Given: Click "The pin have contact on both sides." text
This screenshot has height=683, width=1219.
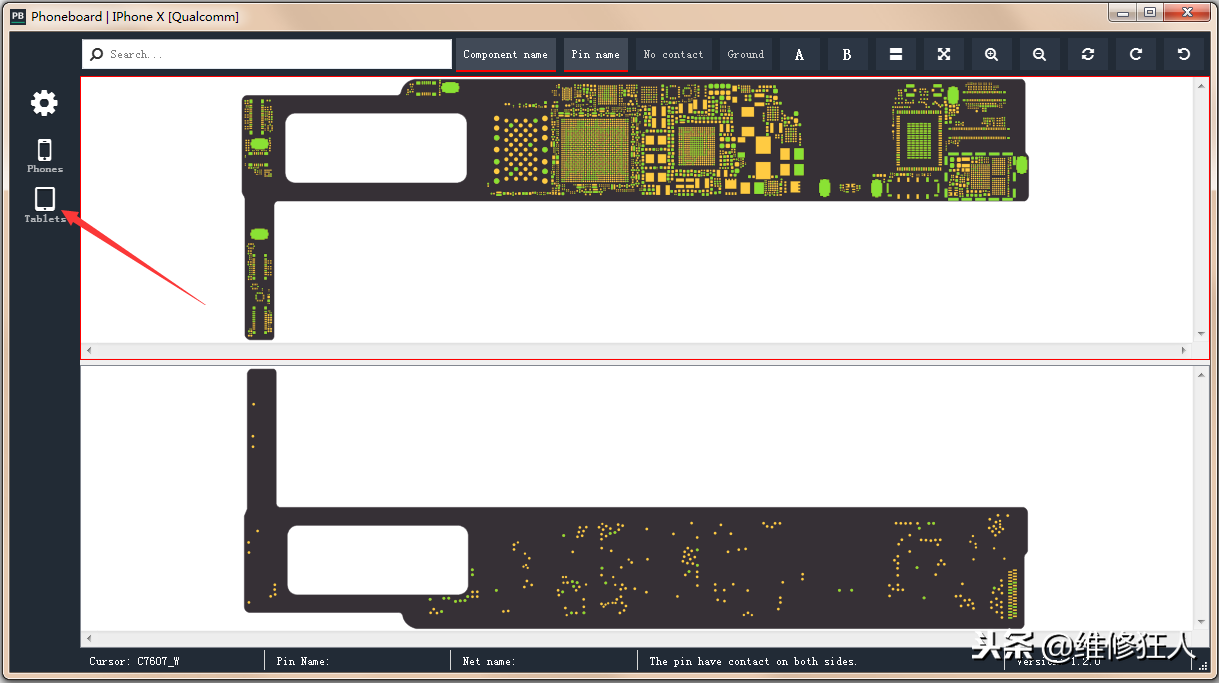Looking at the screenshot, I should click(753, 661).
